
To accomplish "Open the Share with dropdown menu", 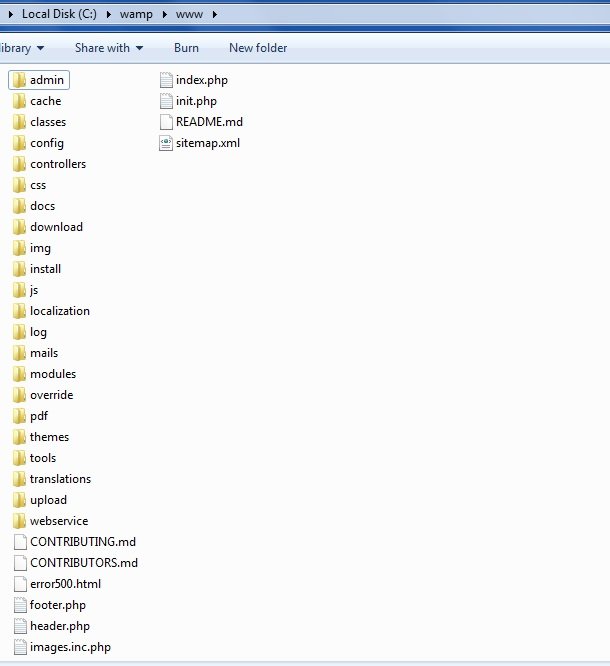I will pos(109,48).
